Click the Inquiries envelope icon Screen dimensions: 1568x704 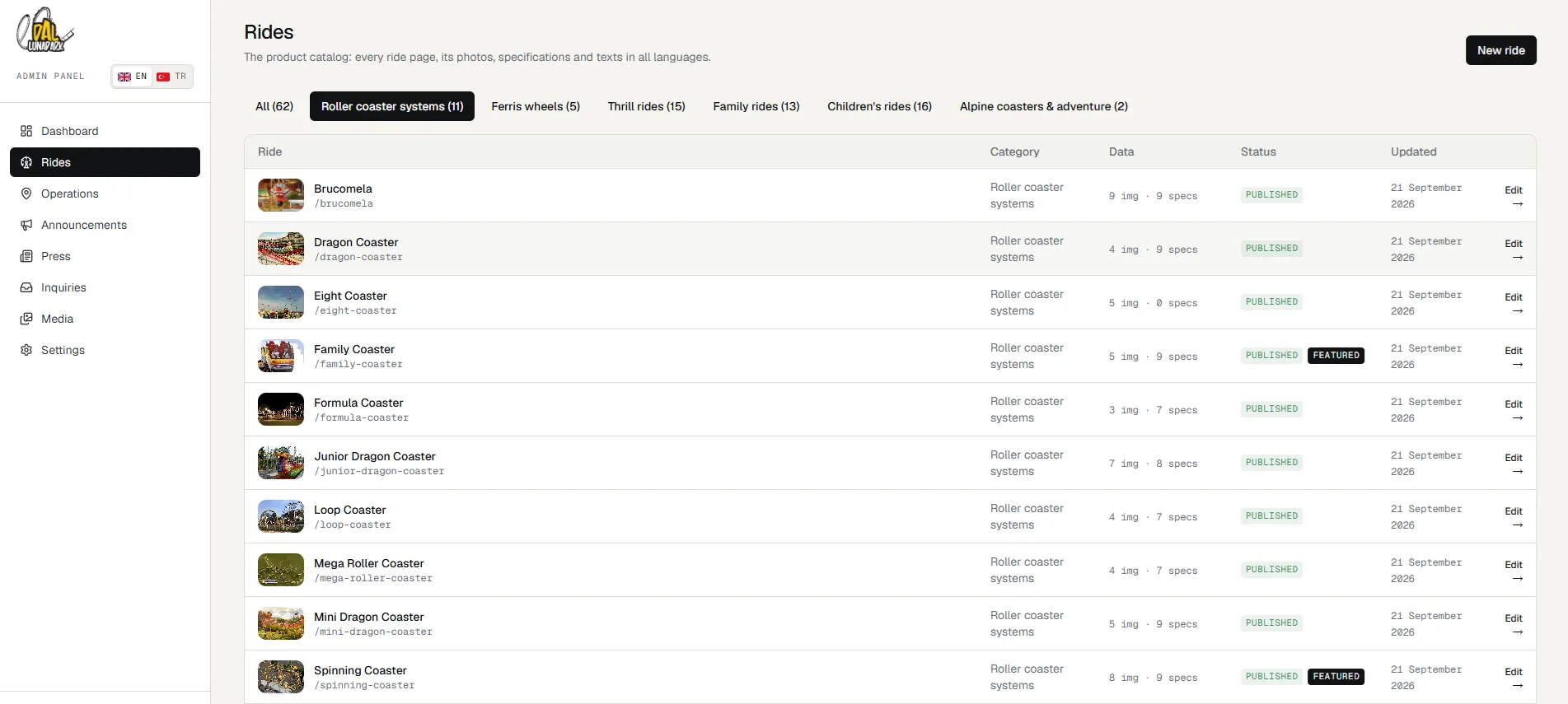click(x=26, y=287)
